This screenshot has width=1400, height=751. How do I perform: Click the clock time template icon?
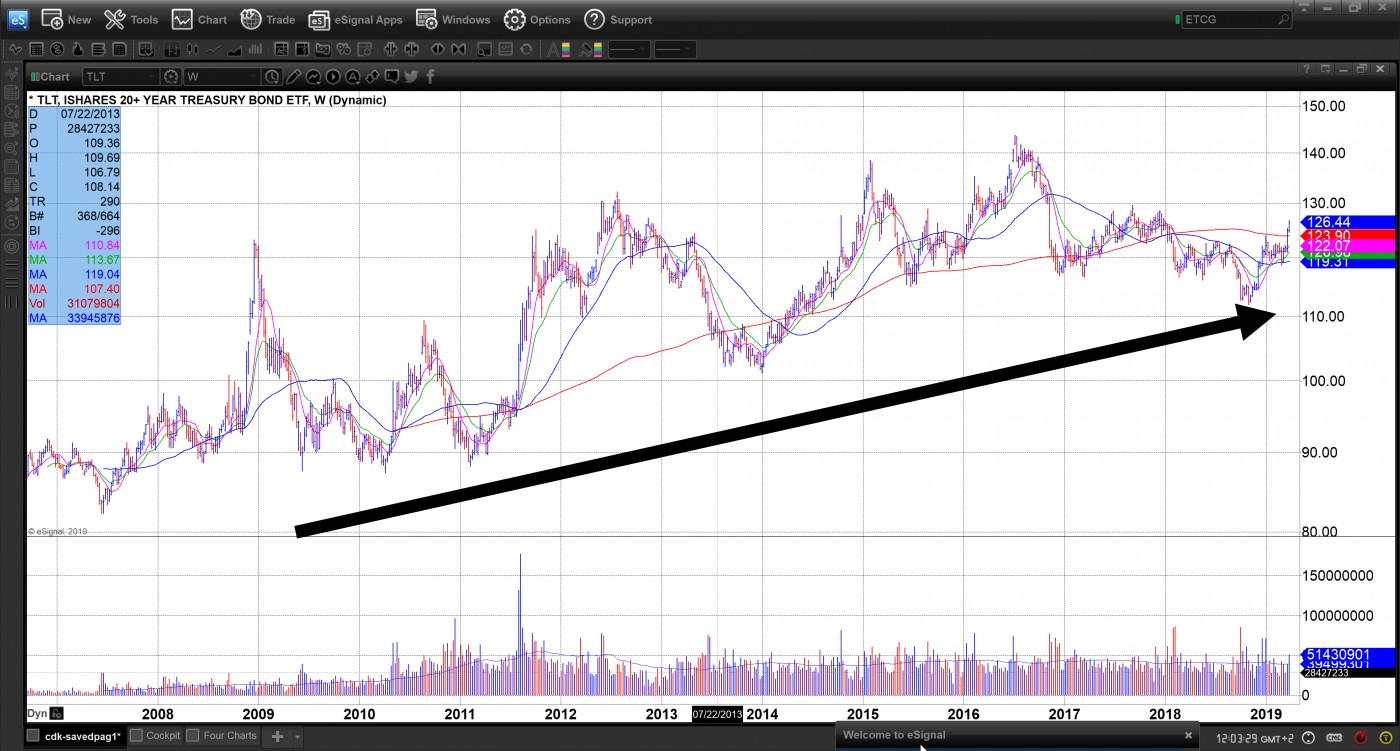click(x=272, y=76)
